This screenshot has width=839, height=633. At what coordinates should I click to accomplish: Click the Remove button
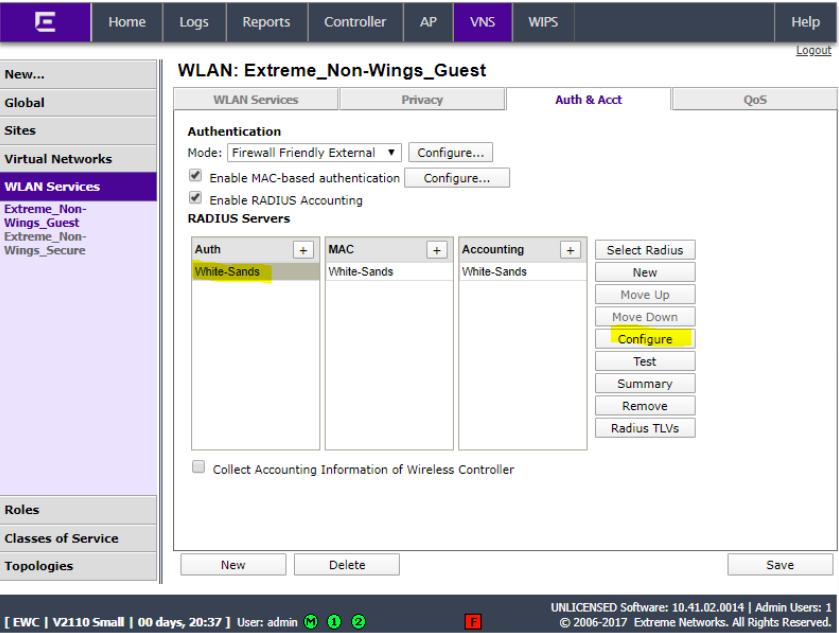click(x=645, y=406)
